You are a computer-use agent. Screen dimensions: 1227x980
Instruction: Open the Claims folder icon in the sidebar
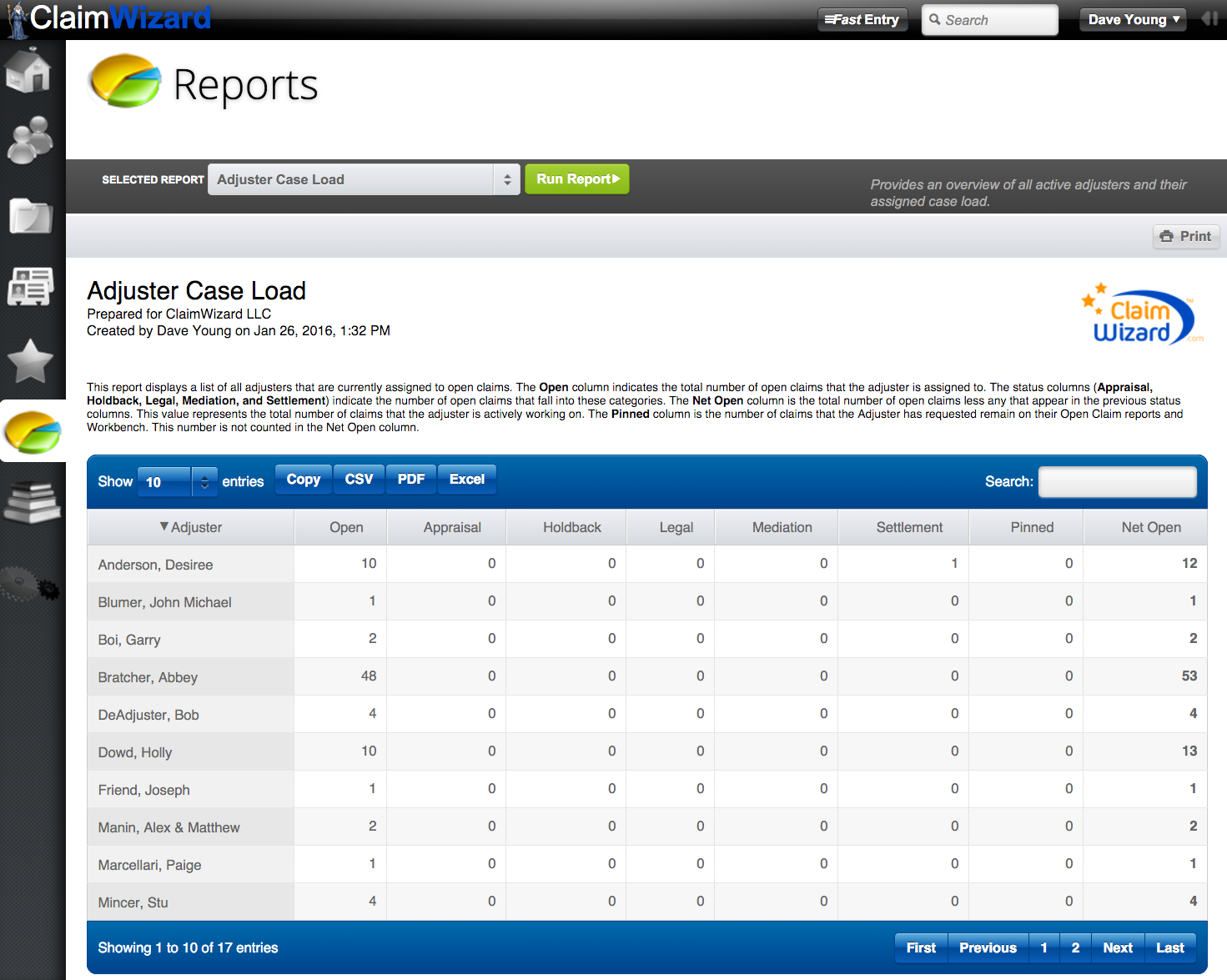(x=31, y=217)
